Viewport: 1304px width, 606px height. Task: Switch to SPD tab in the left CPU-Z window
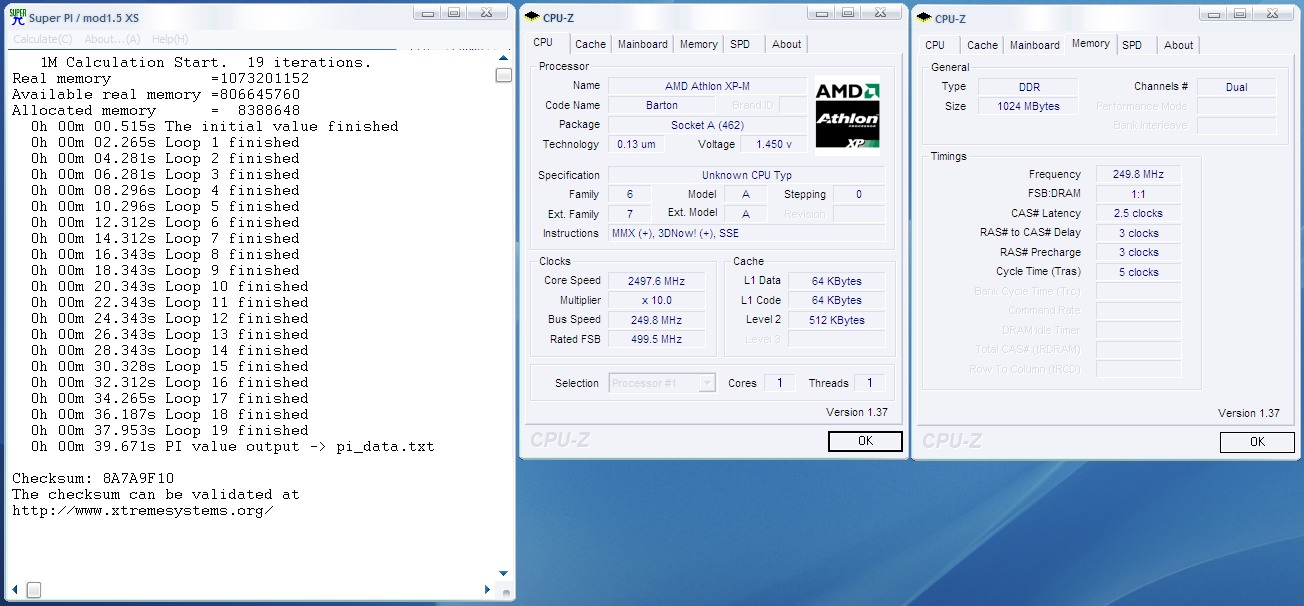[x=740, y=44]
